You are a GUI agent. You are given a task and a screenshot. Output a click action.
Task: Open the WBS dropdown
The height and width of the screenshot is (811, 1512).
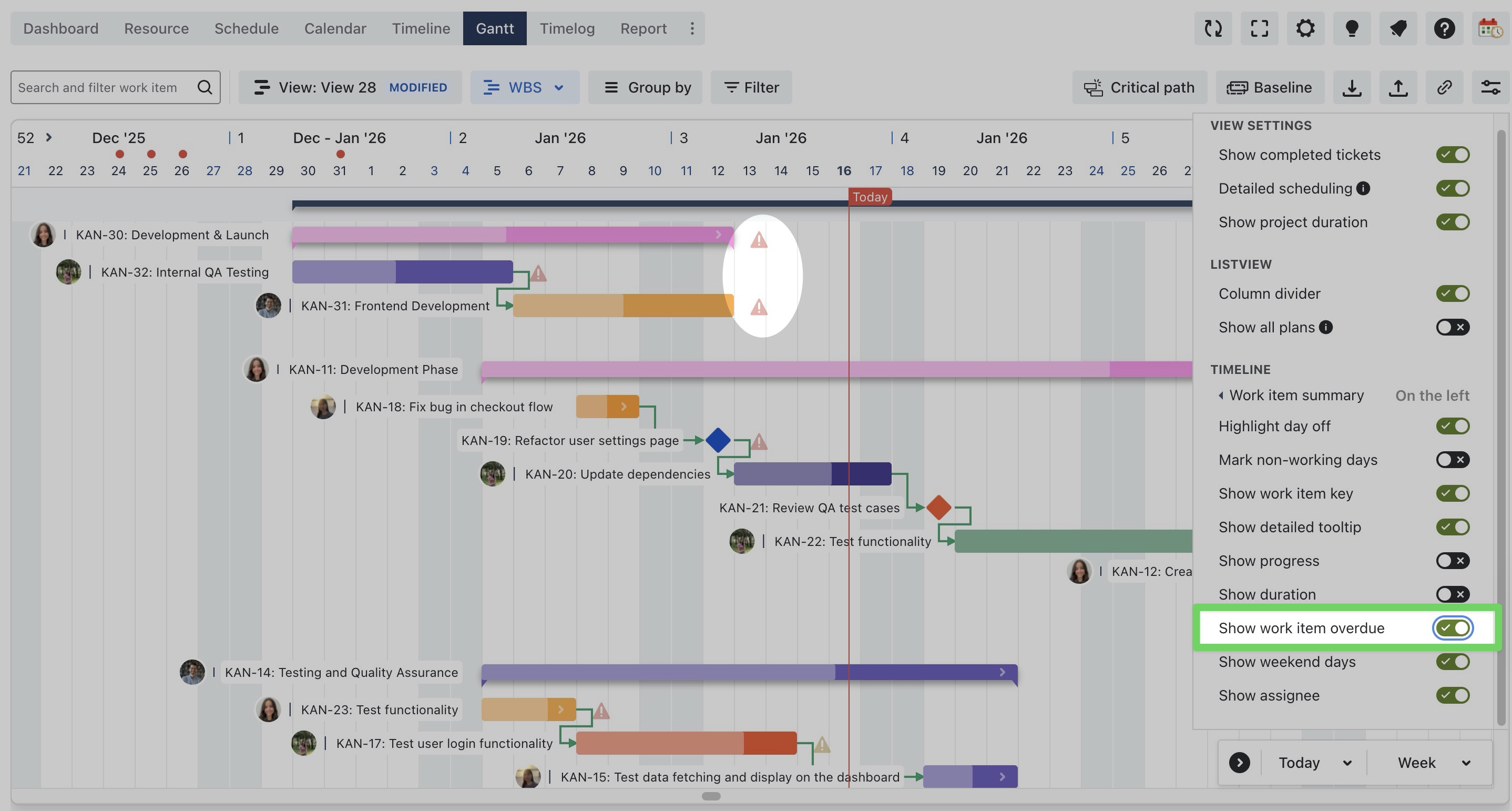pos(524,87)
